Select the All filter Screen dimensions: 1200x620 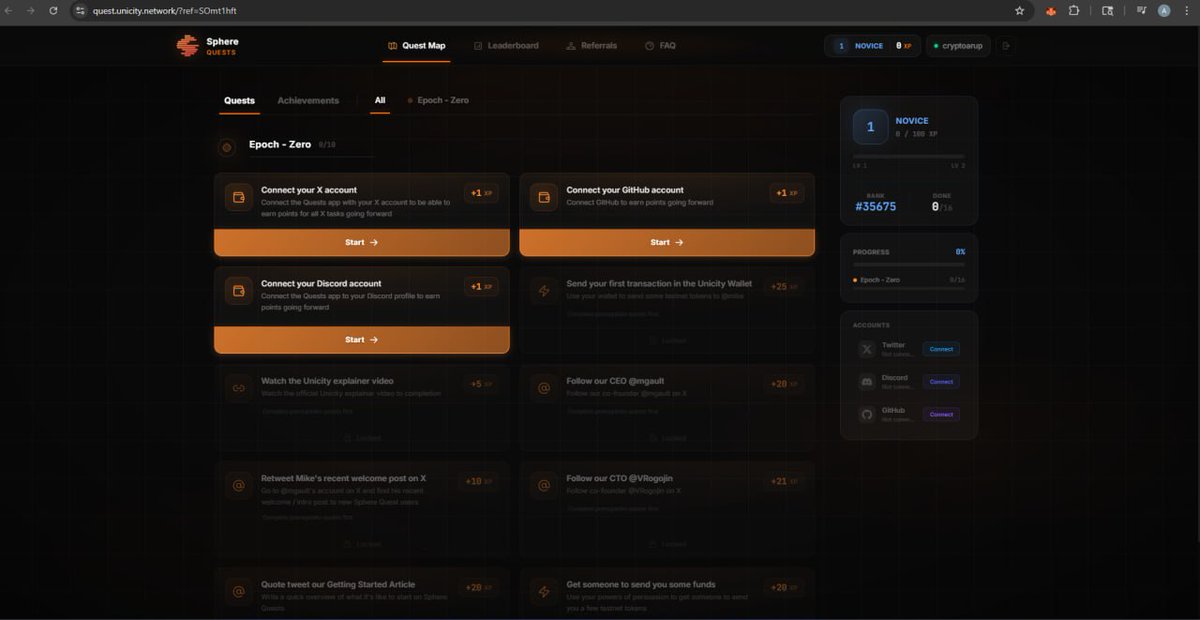[x=380, y=101]
